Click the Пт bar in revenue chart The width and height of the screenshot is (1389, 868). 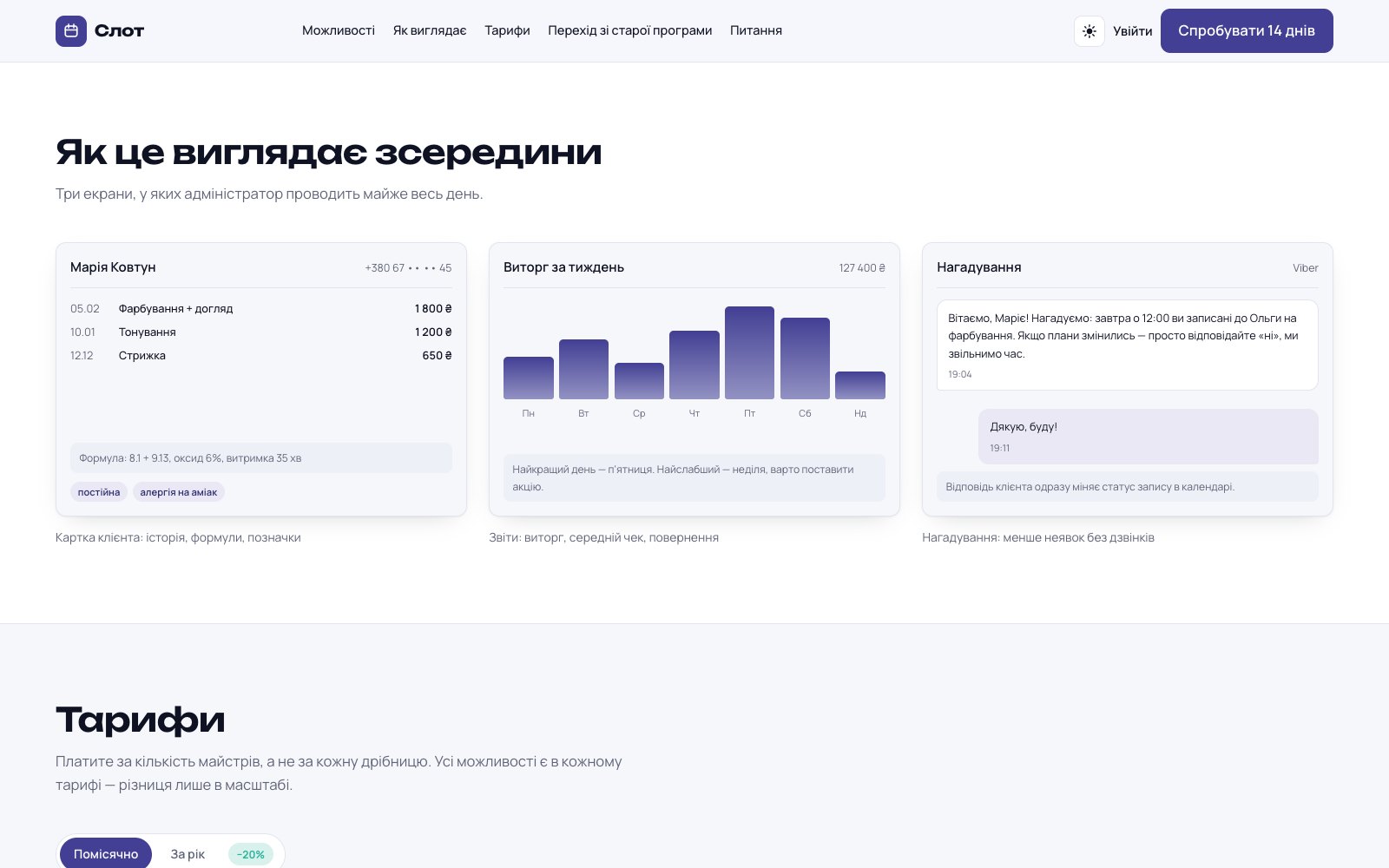pyautogui.click(x=749, y=352)
